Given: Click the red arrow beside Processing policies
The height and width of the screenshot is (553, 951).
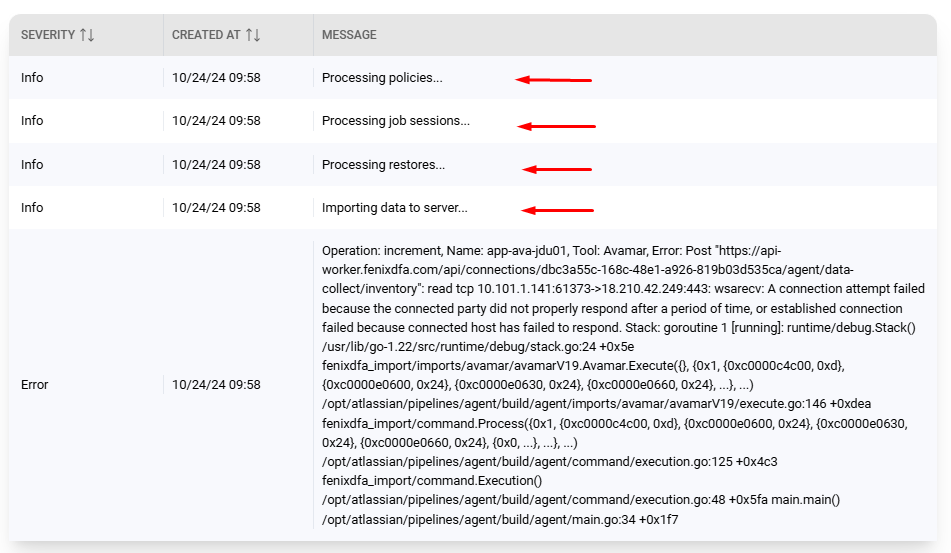Looking at the screenshot, I should coord(553,79).
